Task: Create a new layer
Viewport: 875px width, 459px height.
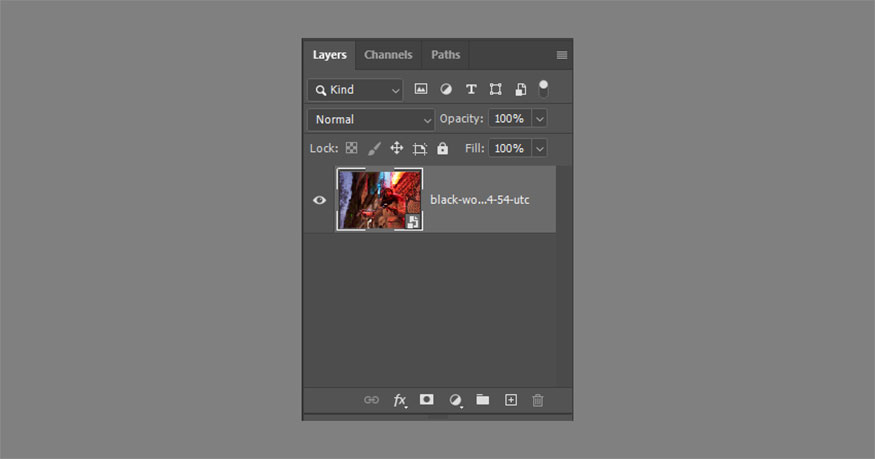Action: (511, 400)
